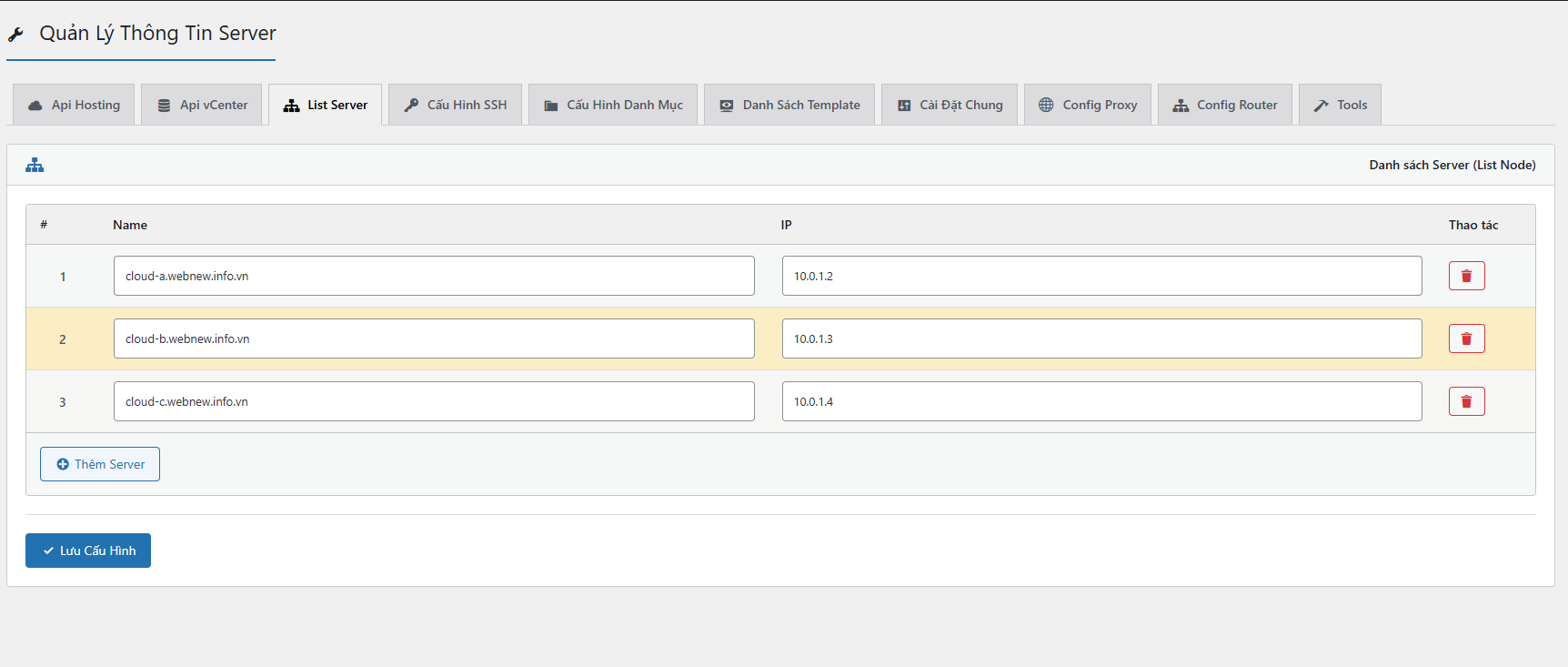Image resolution: width=1568 pixels, height=667 pixels.
Task: Open the Tools tab
Action: pyautogui.click(x=1340, y=105)
